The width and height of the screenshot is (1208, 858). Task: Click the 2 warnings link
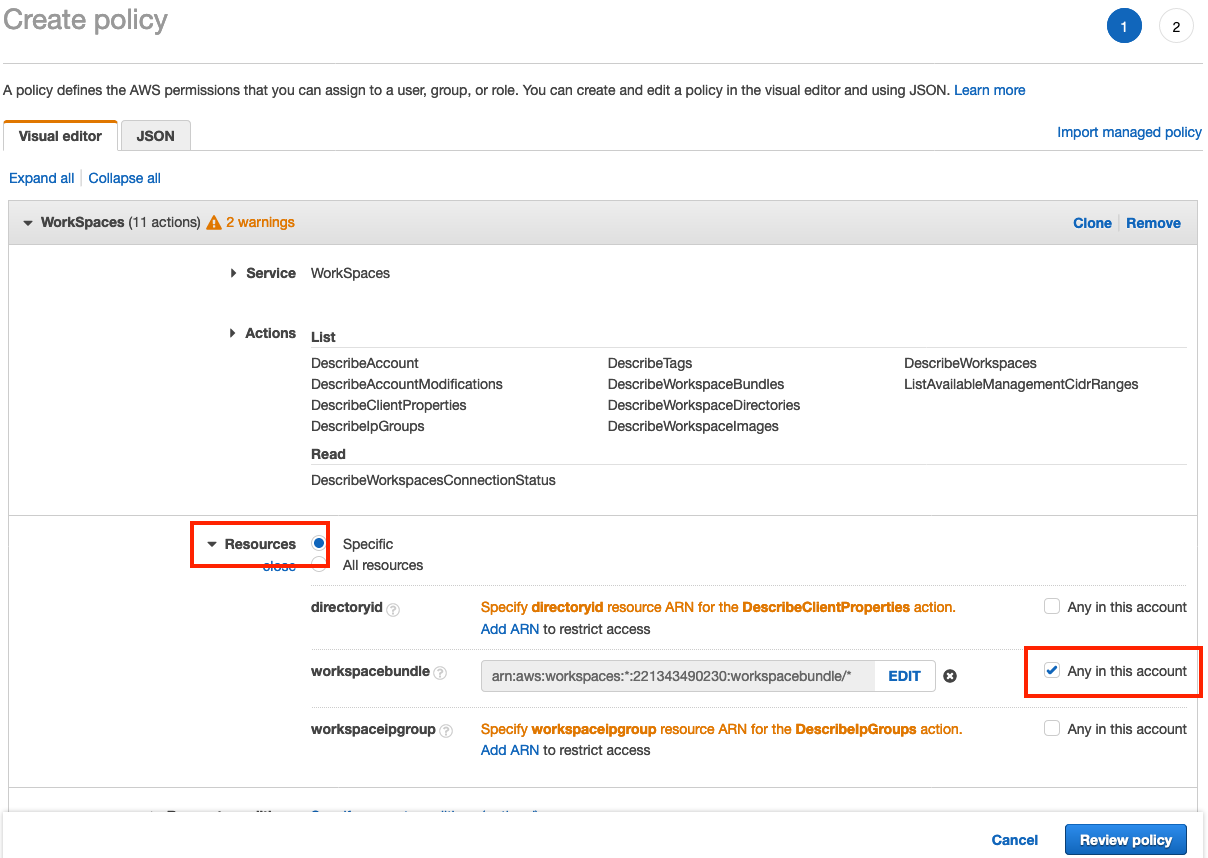pyautogui.click(x=260, y=222)
